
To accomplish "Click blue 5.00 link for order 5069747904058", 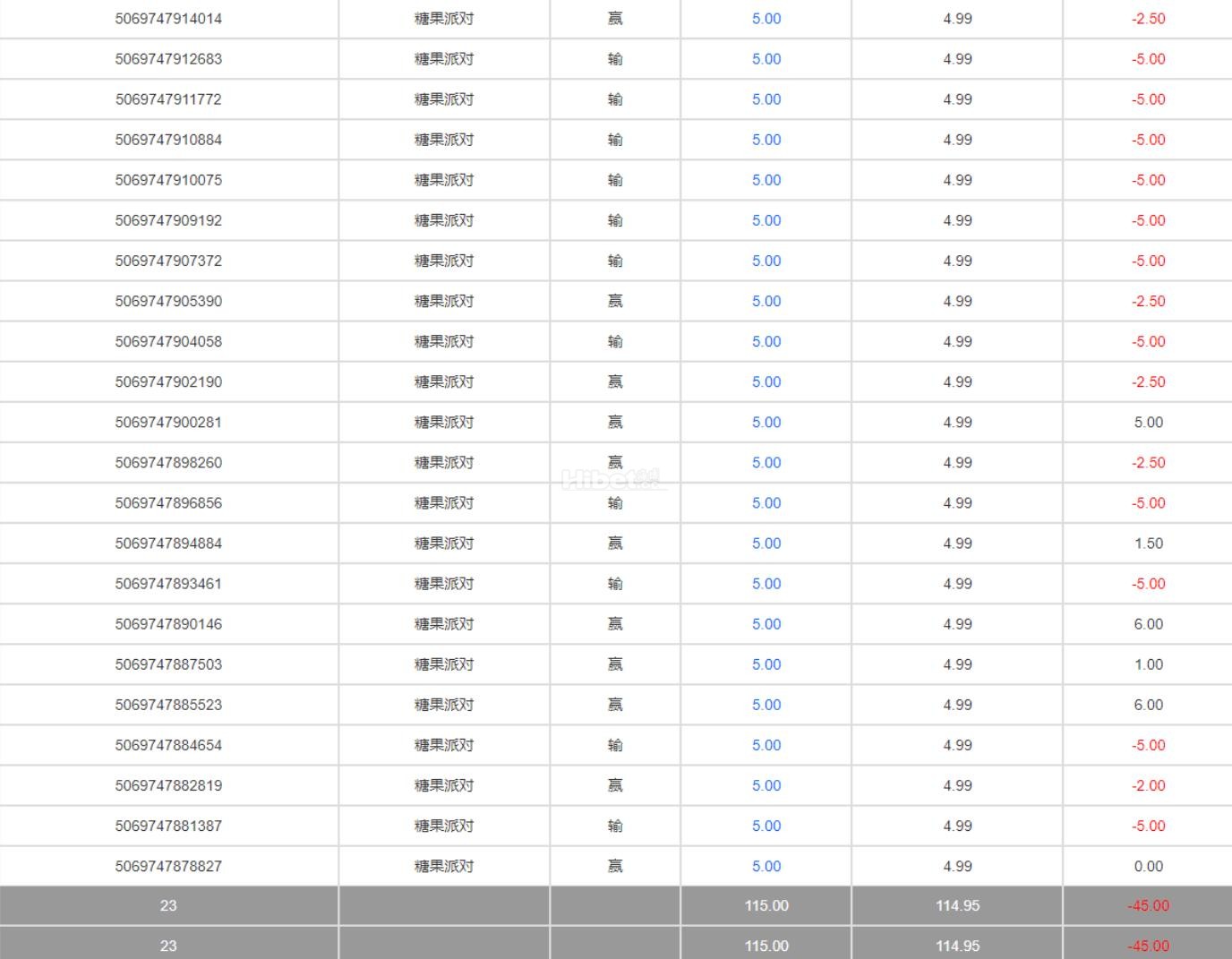I will (x=766, y=341).
